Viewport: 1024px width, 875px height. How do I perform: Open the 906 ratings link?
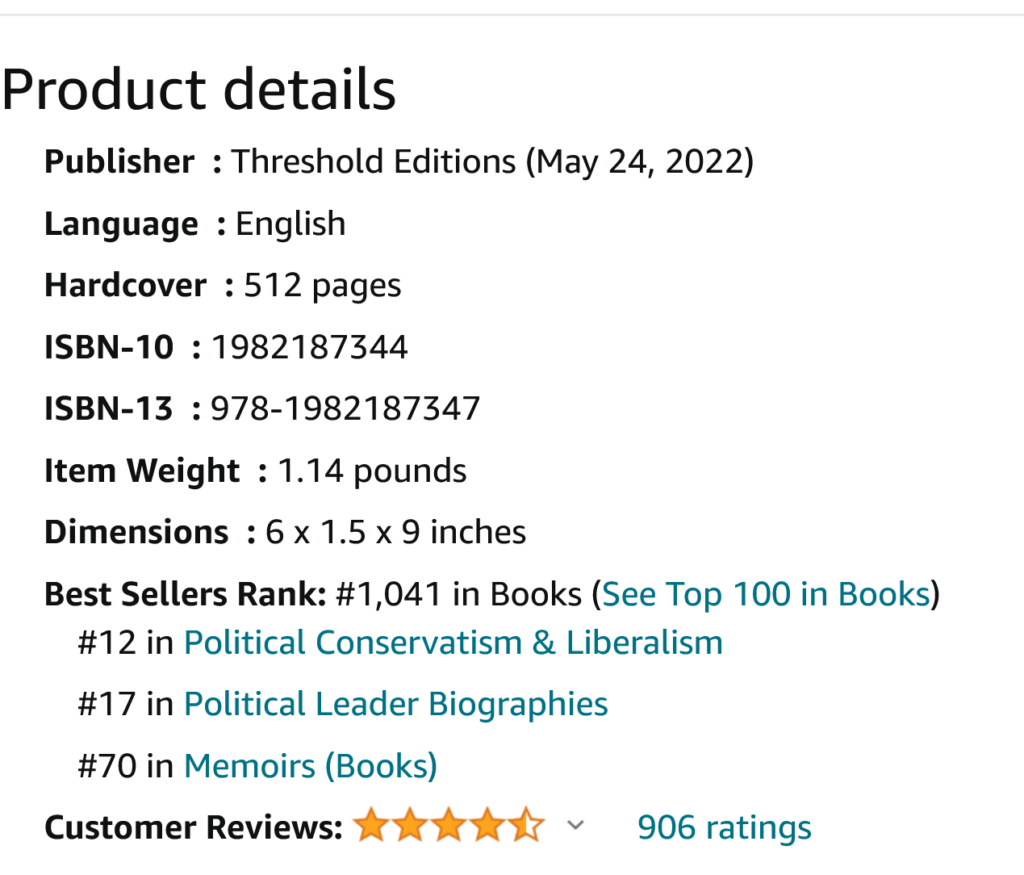pyautogui.click(x=724, y=827)
